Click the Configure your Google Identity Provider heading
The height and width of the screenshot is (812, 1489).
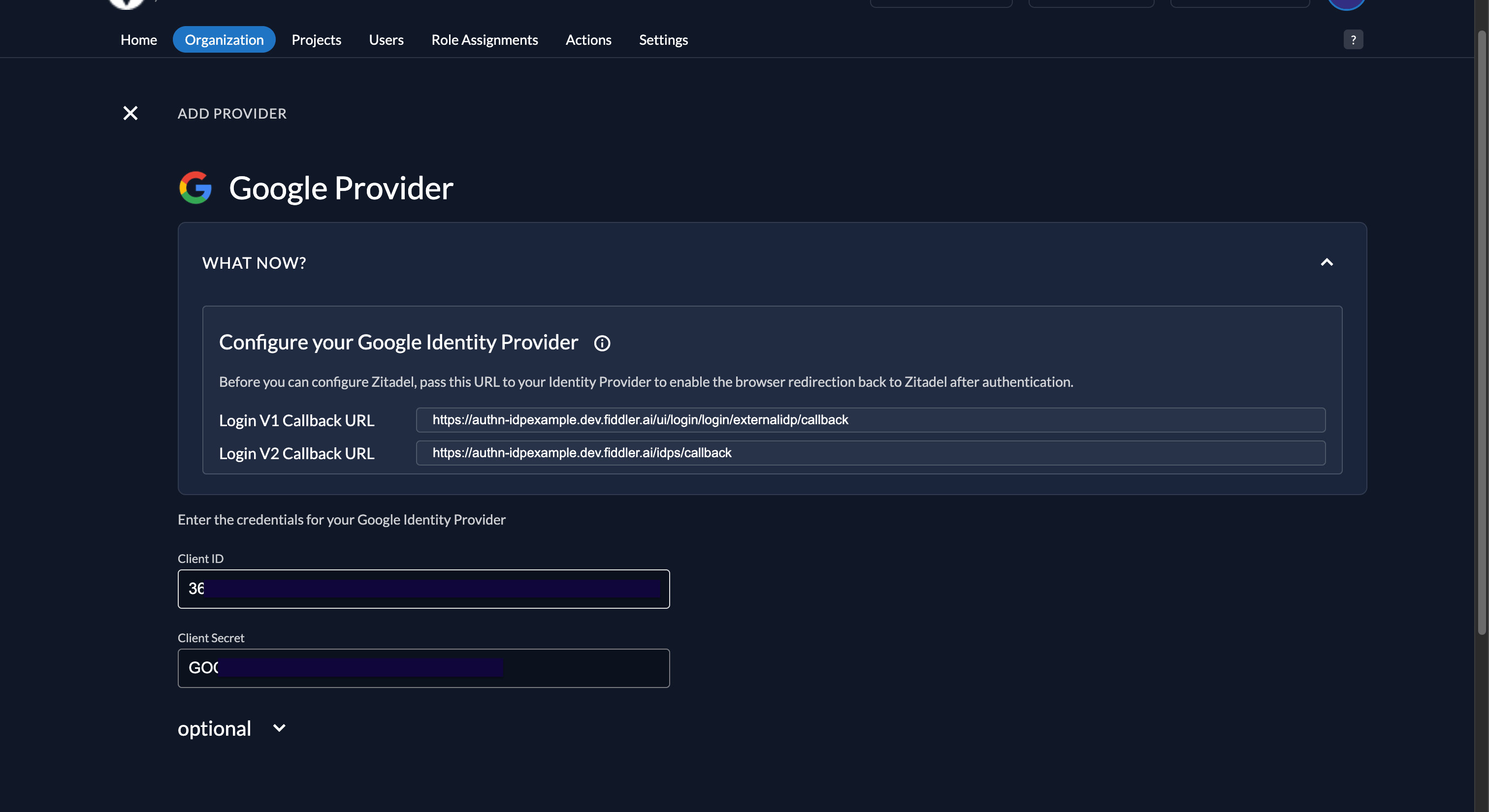point(398,343)
